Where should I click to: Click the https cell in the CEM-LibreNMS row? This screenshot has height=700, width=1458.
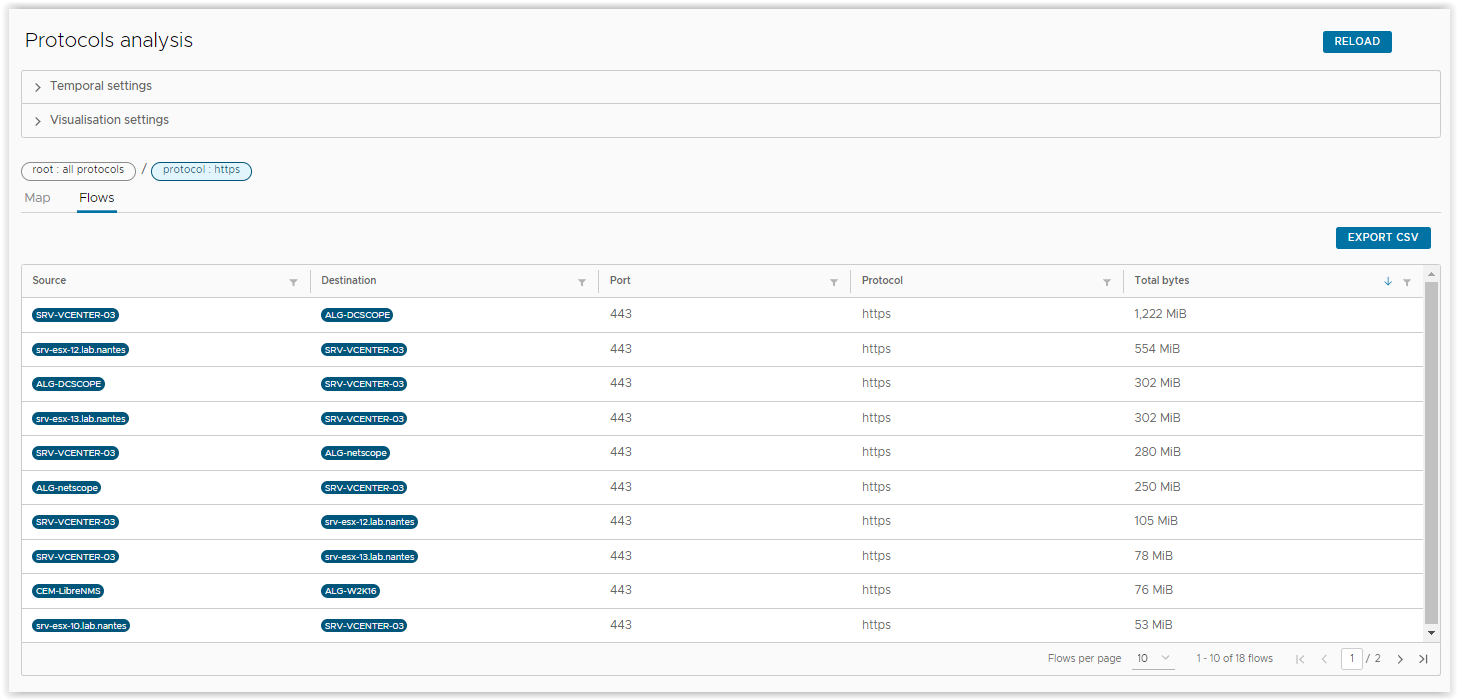coord(876,590)
